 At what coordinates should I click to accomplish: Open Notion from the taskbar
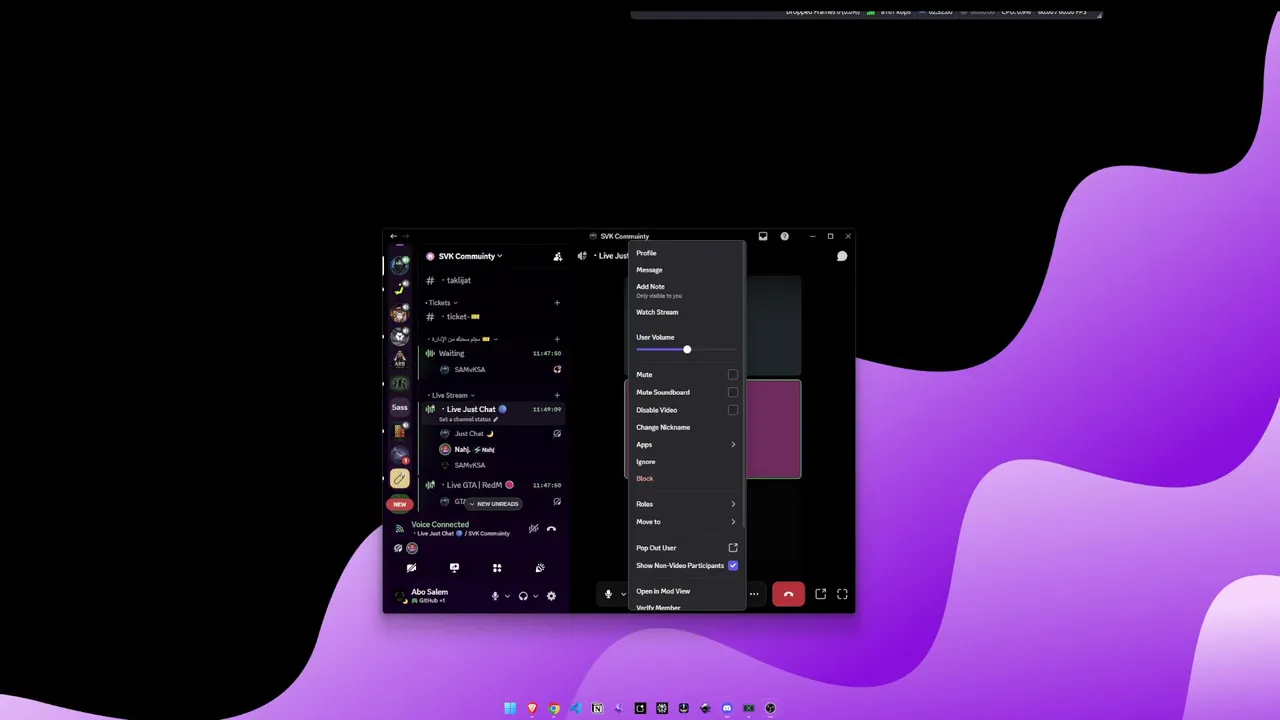[597, 708]
